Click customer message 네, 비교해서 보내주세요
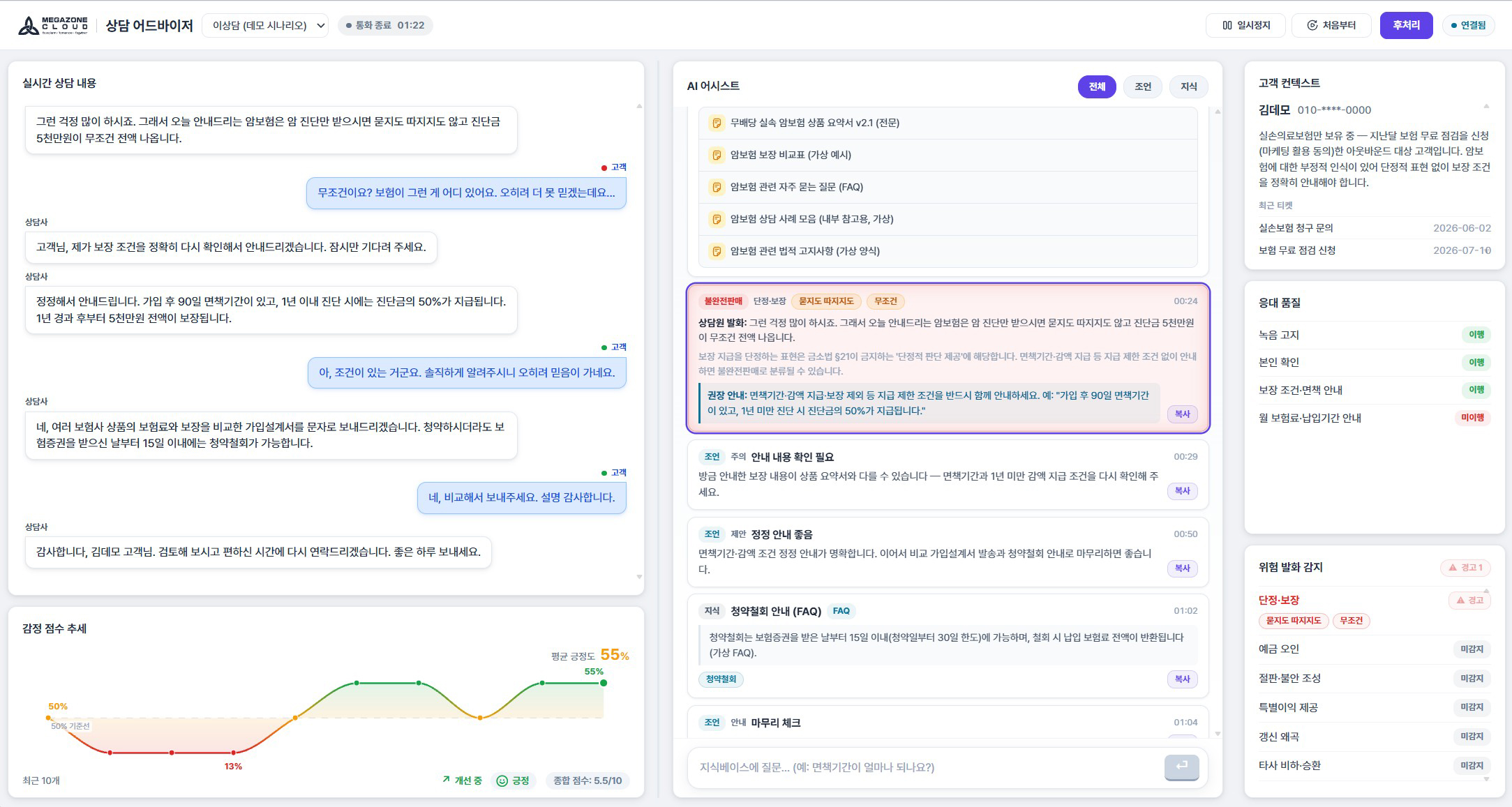 coord(522,498)
